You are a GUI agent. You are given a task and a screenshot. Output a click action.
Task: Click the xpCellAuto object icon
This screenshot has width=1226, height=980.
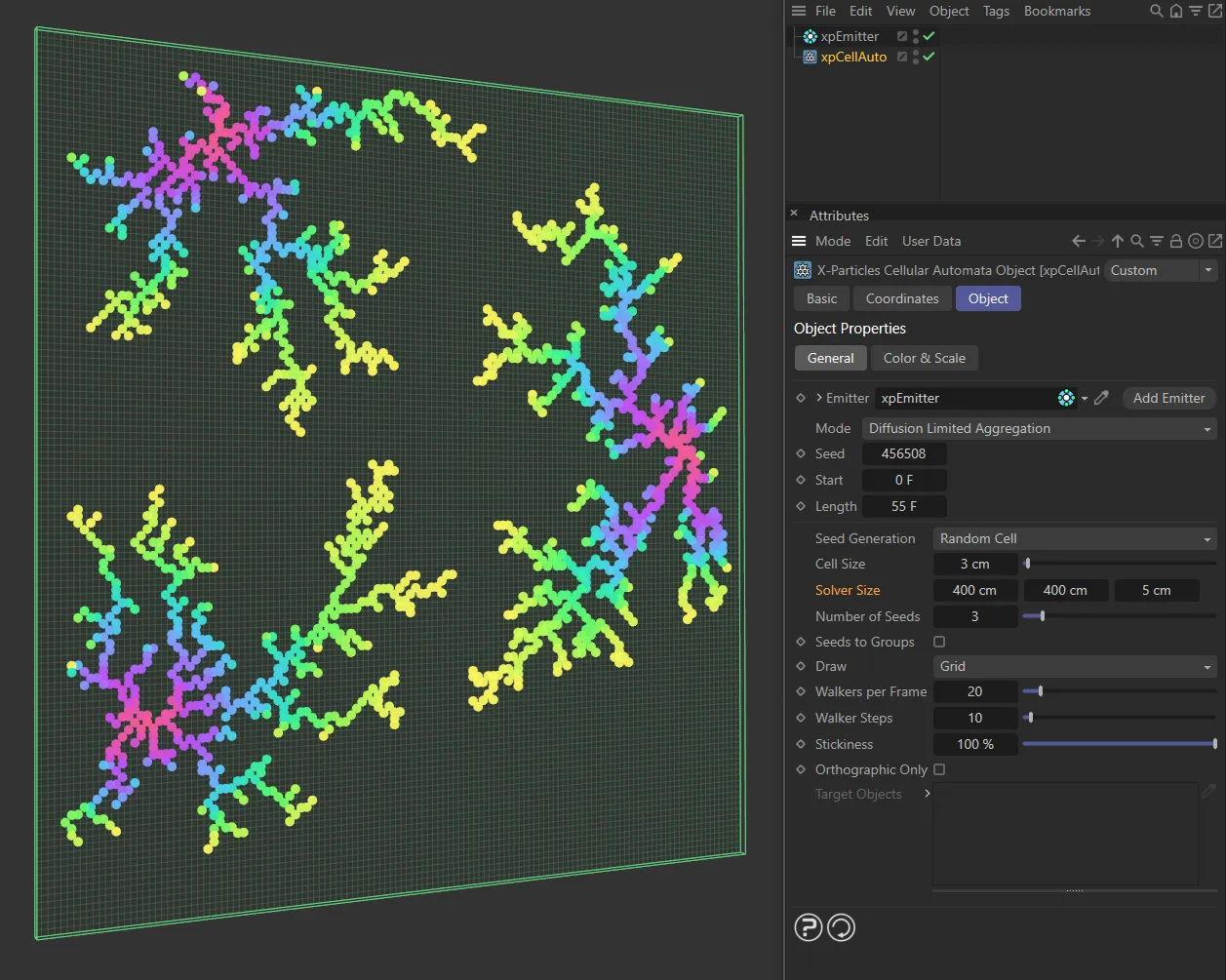[x=809, y=57]
